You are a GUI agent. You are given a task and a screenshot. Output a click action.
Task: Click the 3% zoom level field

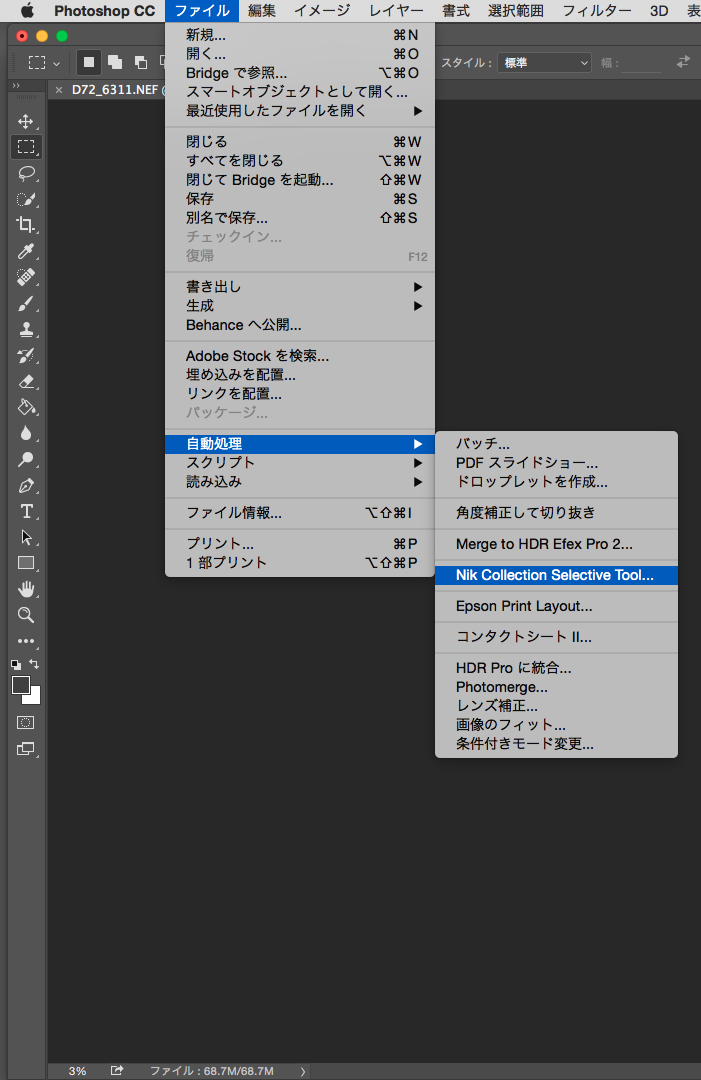point(77,1071)
